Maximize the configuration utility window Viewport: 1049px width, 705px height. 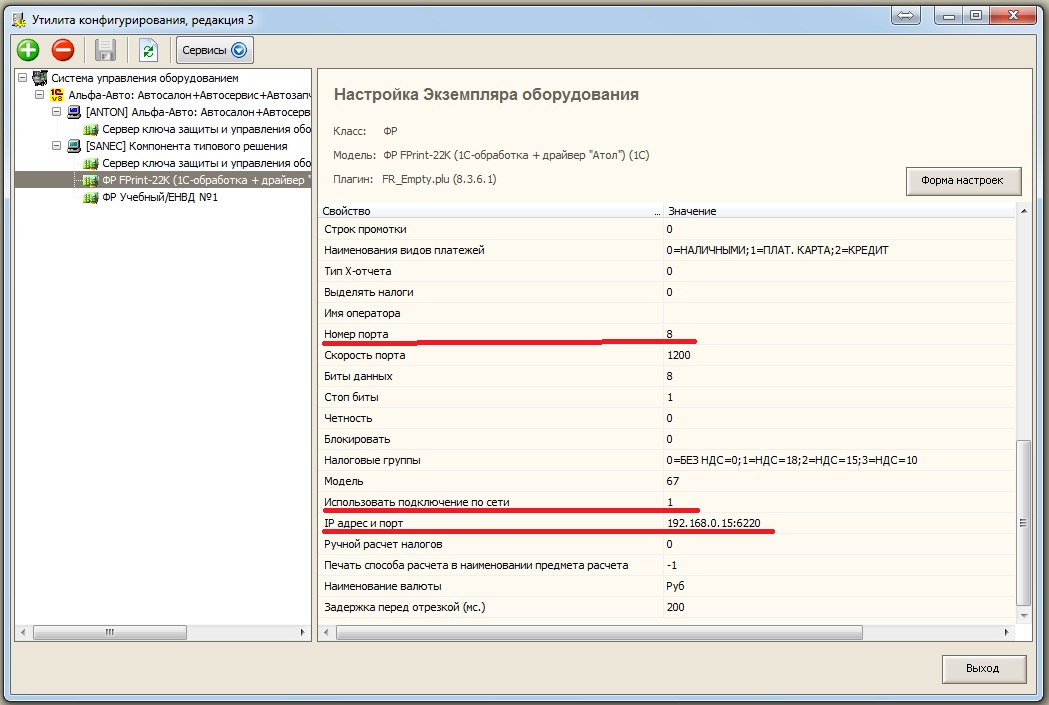point(977,15)
